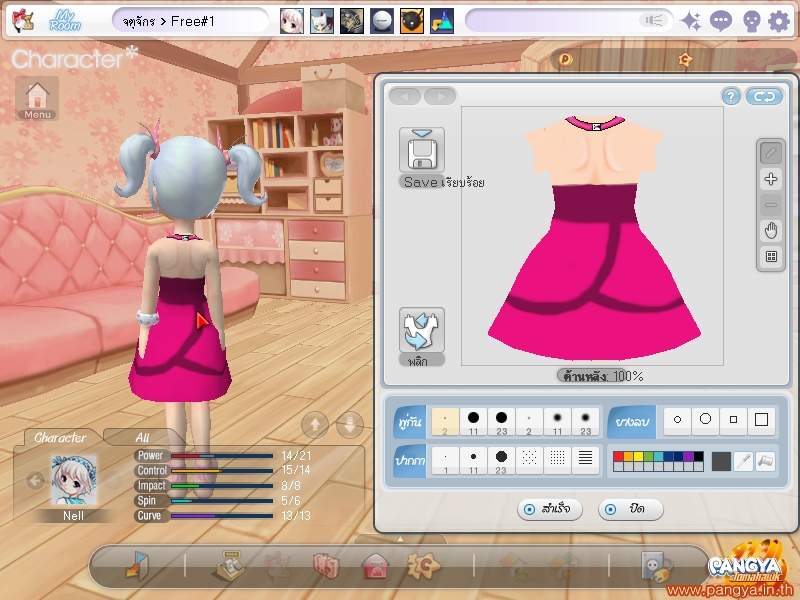Pick the yellow color swatch
Screen dimensions: 800x600
click(638, 456)
